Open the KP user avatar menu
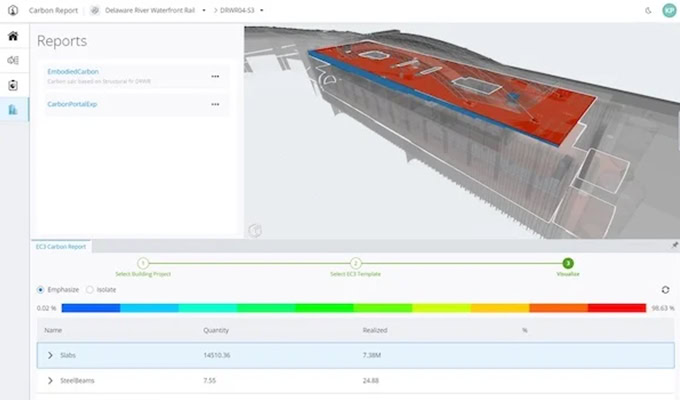Image resolution: width=680 pixels, height=400 pixels. [669, 10]
